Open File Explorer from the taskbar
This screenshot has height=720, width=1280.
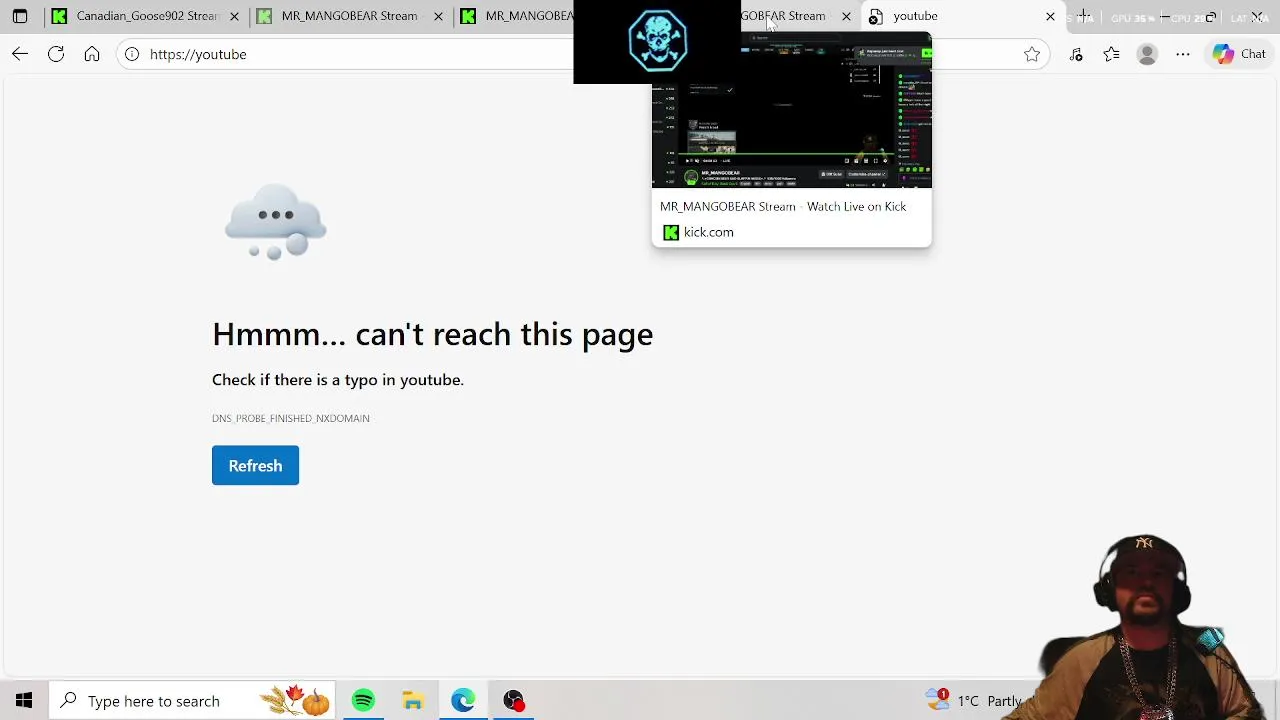(x=413, y=701)
